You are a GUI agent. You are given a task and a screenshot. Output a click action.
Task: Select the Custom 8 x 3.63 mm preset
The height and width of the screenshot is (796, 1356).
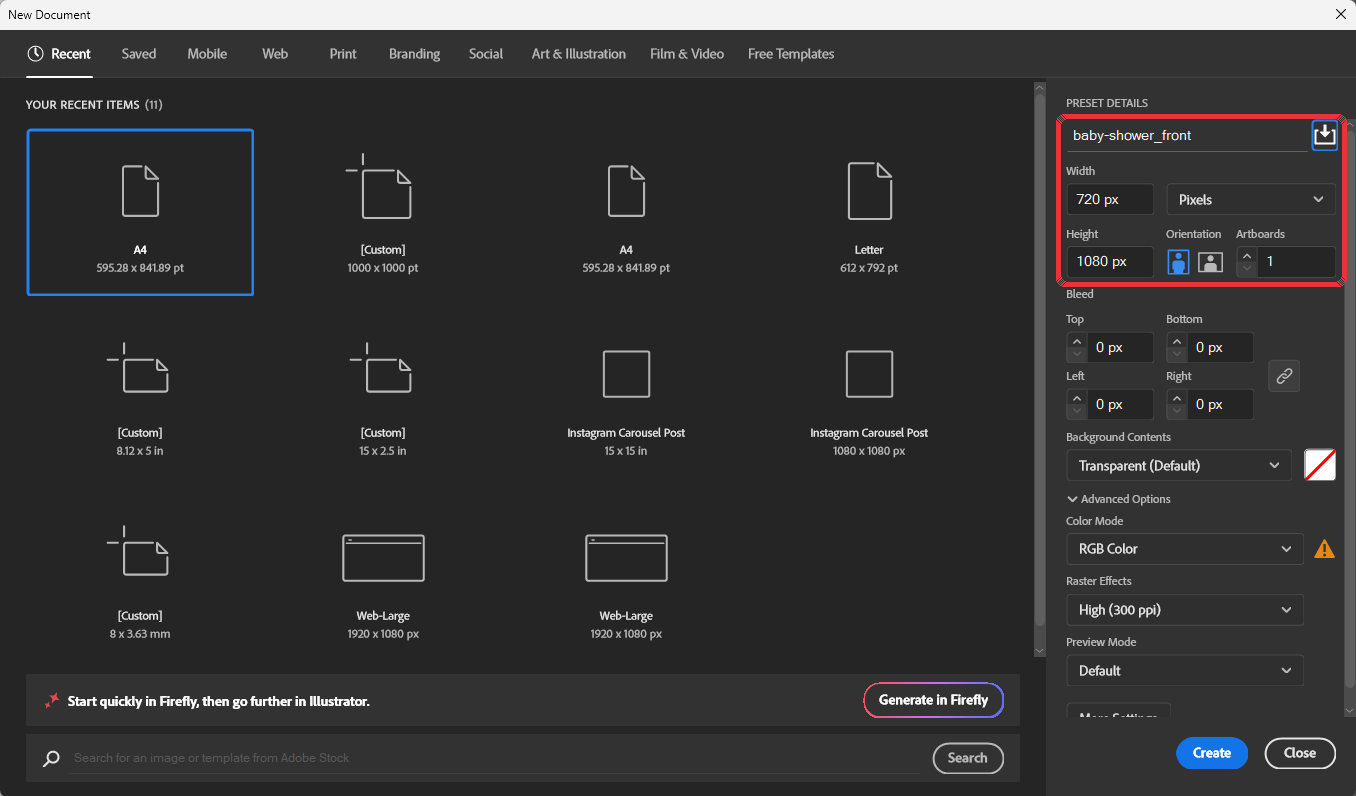(x=140, y=578)
